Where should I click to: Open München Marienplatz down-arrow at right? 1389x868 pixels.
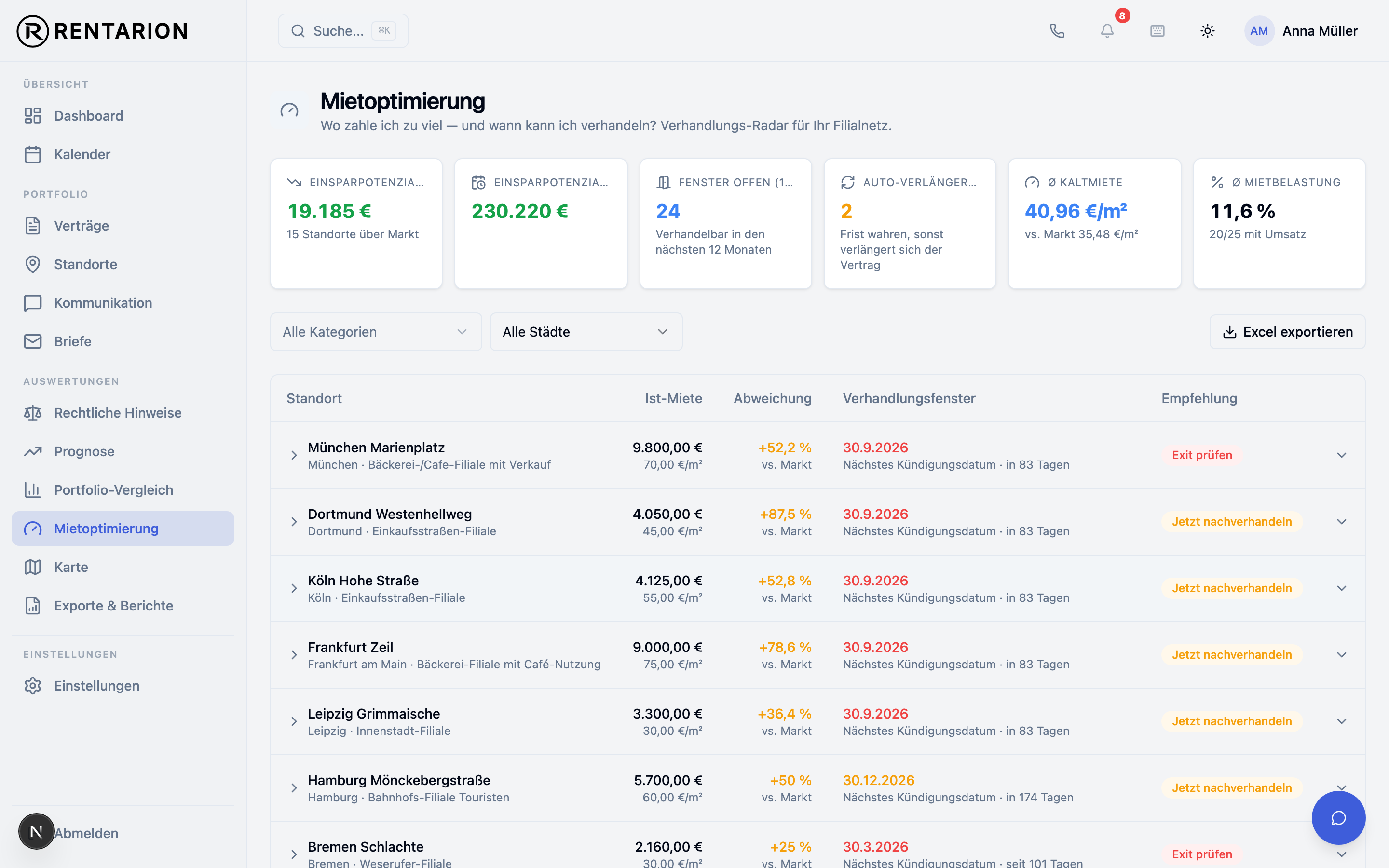tap(1341, 455)
